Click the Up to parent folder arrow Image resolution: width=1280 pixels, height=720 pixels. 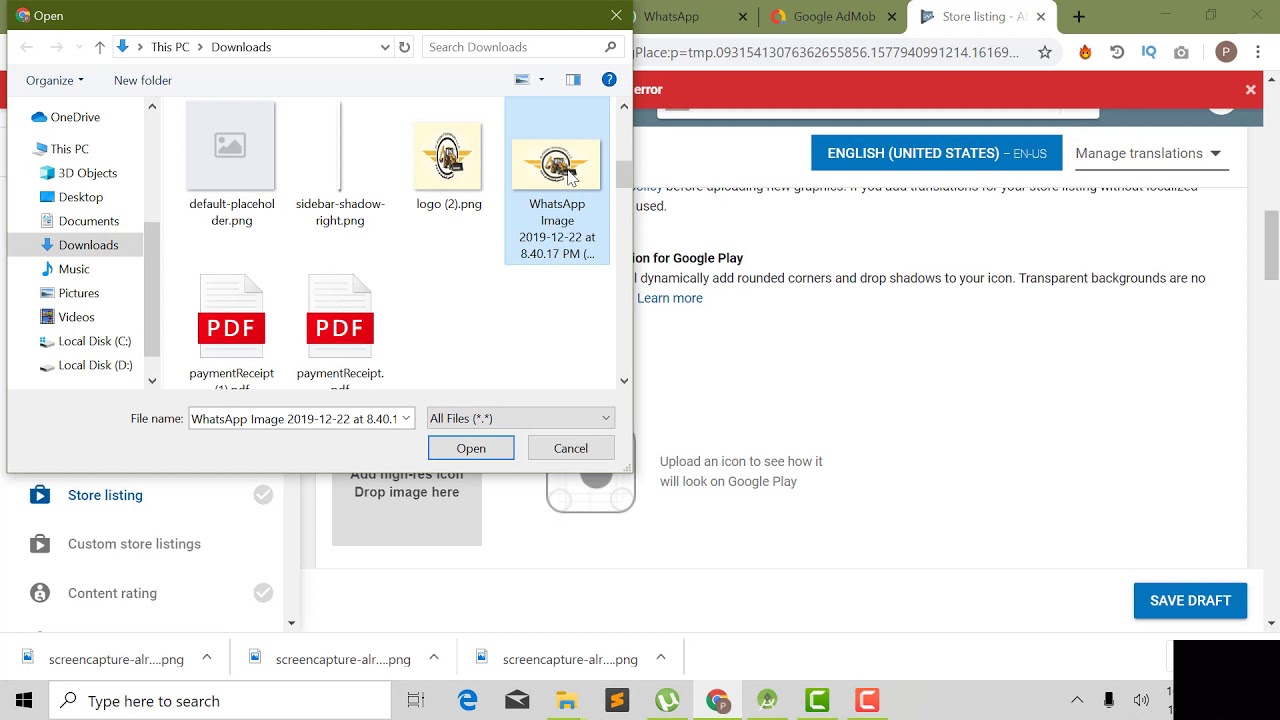(x=99, y=47)
